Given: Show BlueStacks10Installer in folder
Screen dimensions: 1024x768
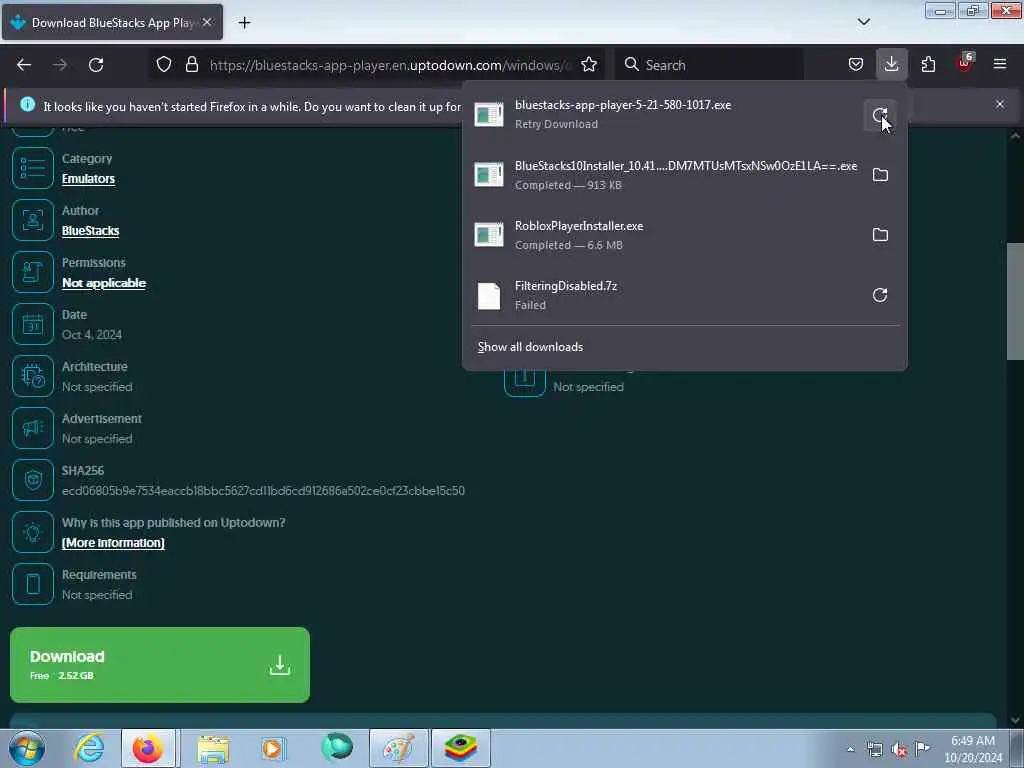Looking at the screenshot, I should [x=880, y=175].
